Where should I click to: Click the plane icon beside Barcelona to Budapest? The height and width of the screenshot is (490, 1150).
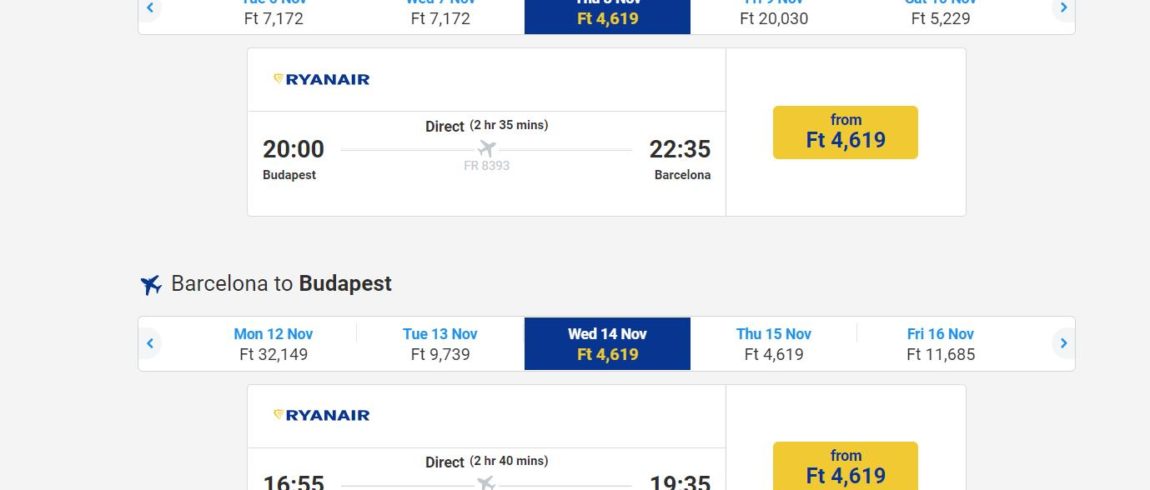151,285
